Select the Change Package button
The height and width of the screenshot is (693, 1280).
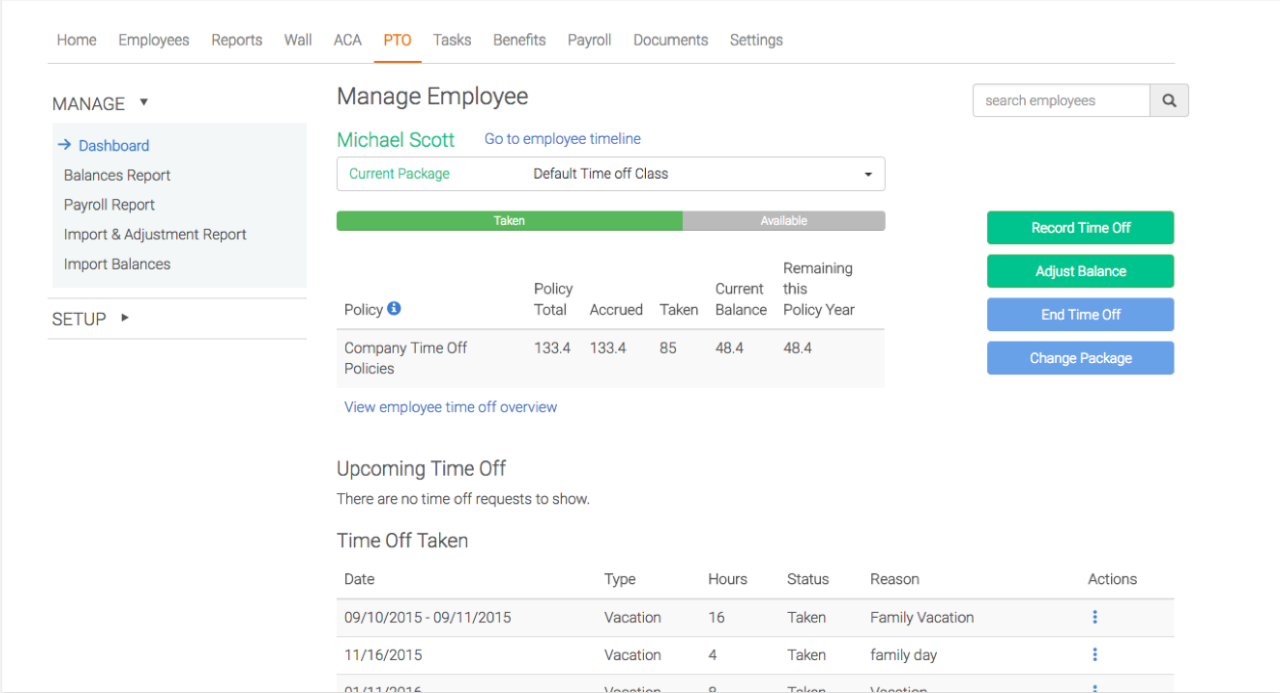pos(1080,358)
